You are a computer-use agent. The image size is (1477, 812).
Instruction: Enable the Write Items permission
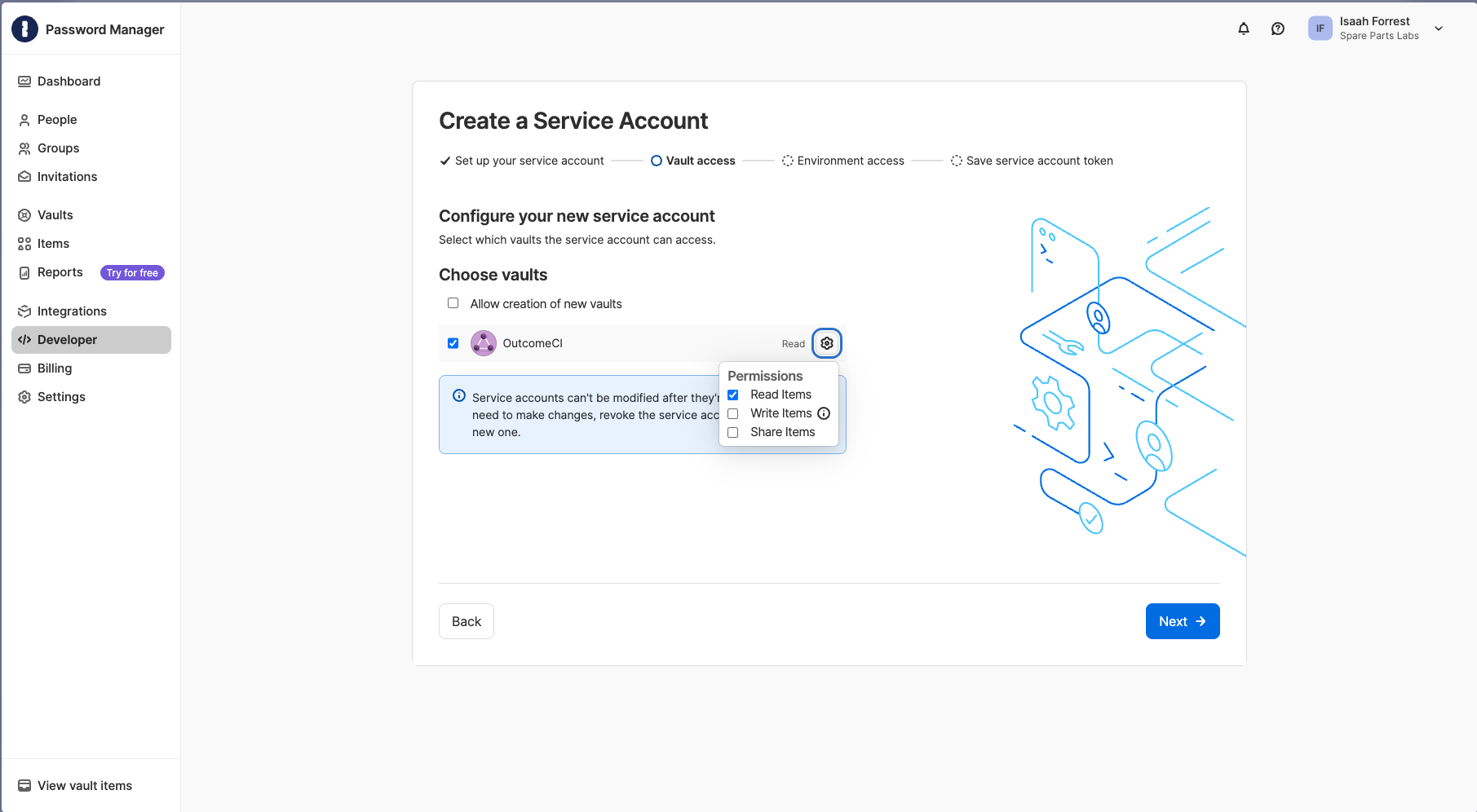732,413
